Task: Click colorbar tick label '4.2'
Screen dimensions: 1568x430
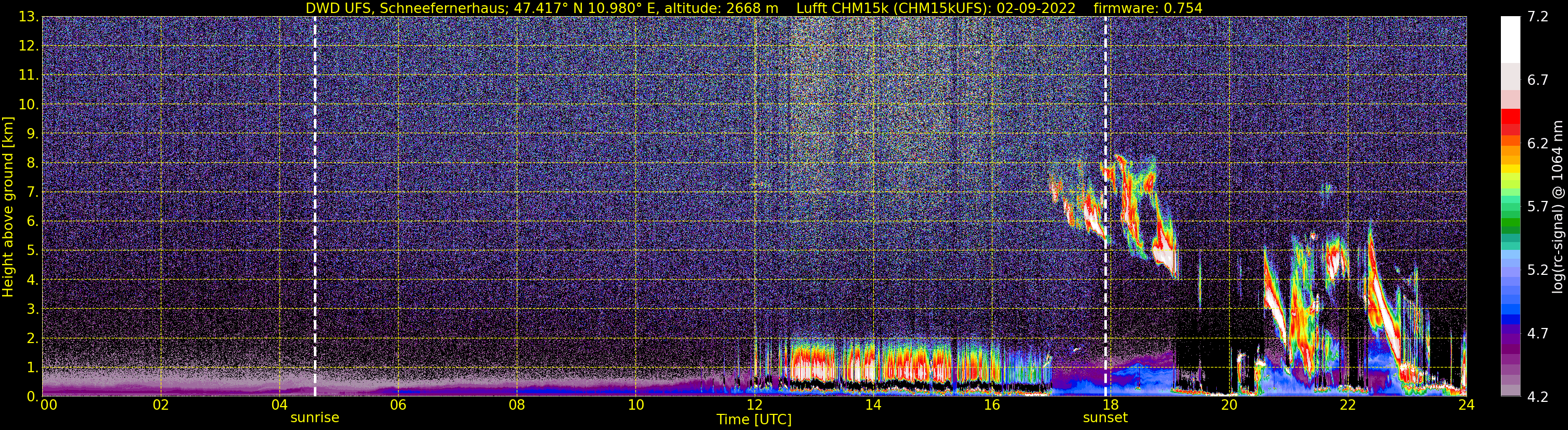Action: [x=1538, y=397]
